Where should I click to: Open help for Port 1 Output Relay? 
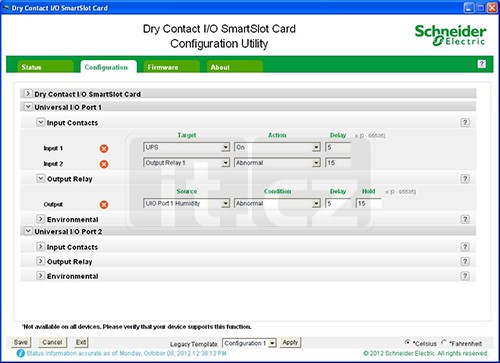pos(465,179)
